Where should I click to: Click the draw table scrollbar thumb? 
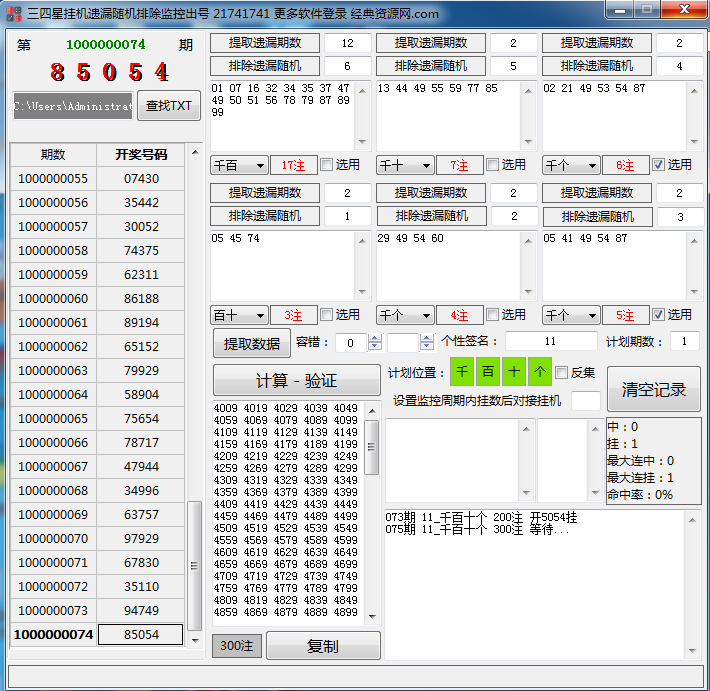[194, 566]
